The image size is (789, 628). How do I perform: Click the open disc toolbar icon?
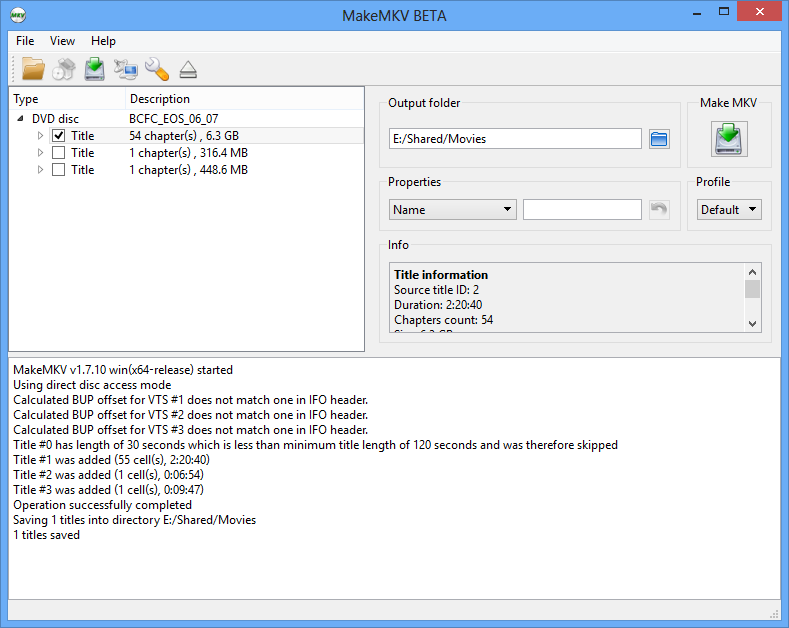pos(64,69)
